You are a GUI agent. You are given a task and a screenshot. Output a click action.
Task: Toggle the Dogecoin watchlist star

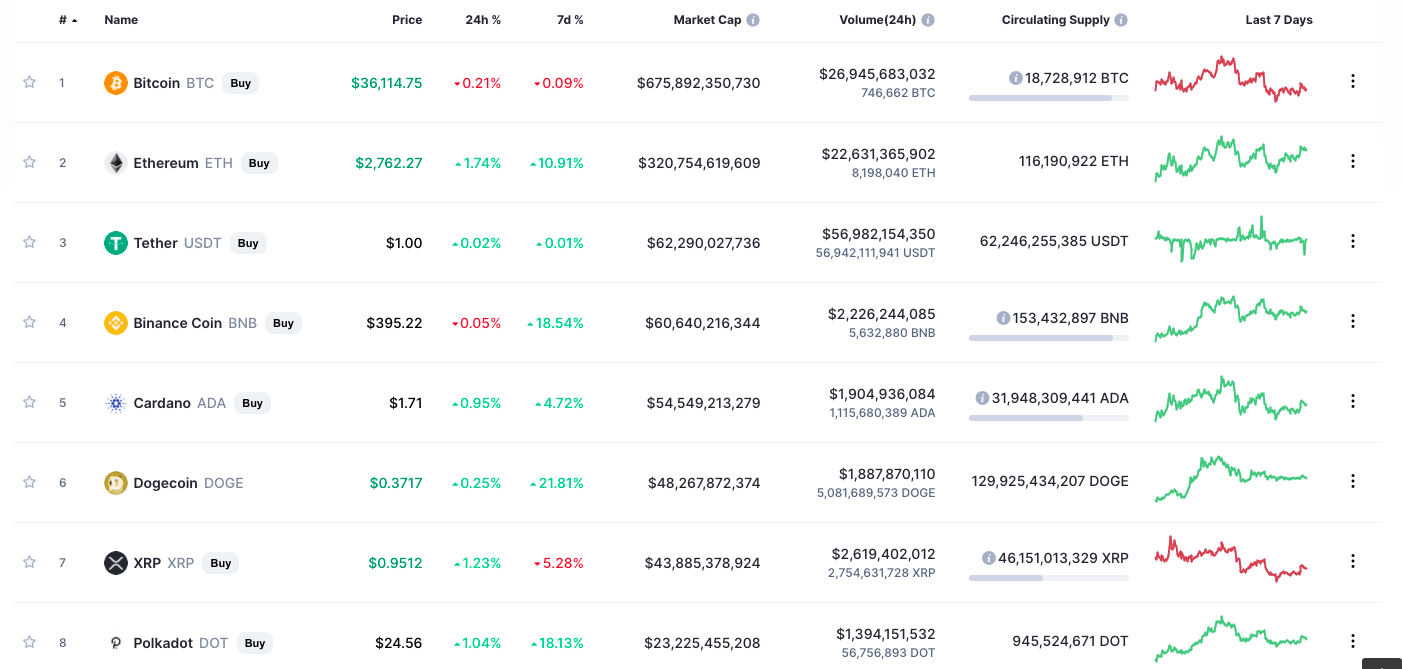click(x=30, y=482)
